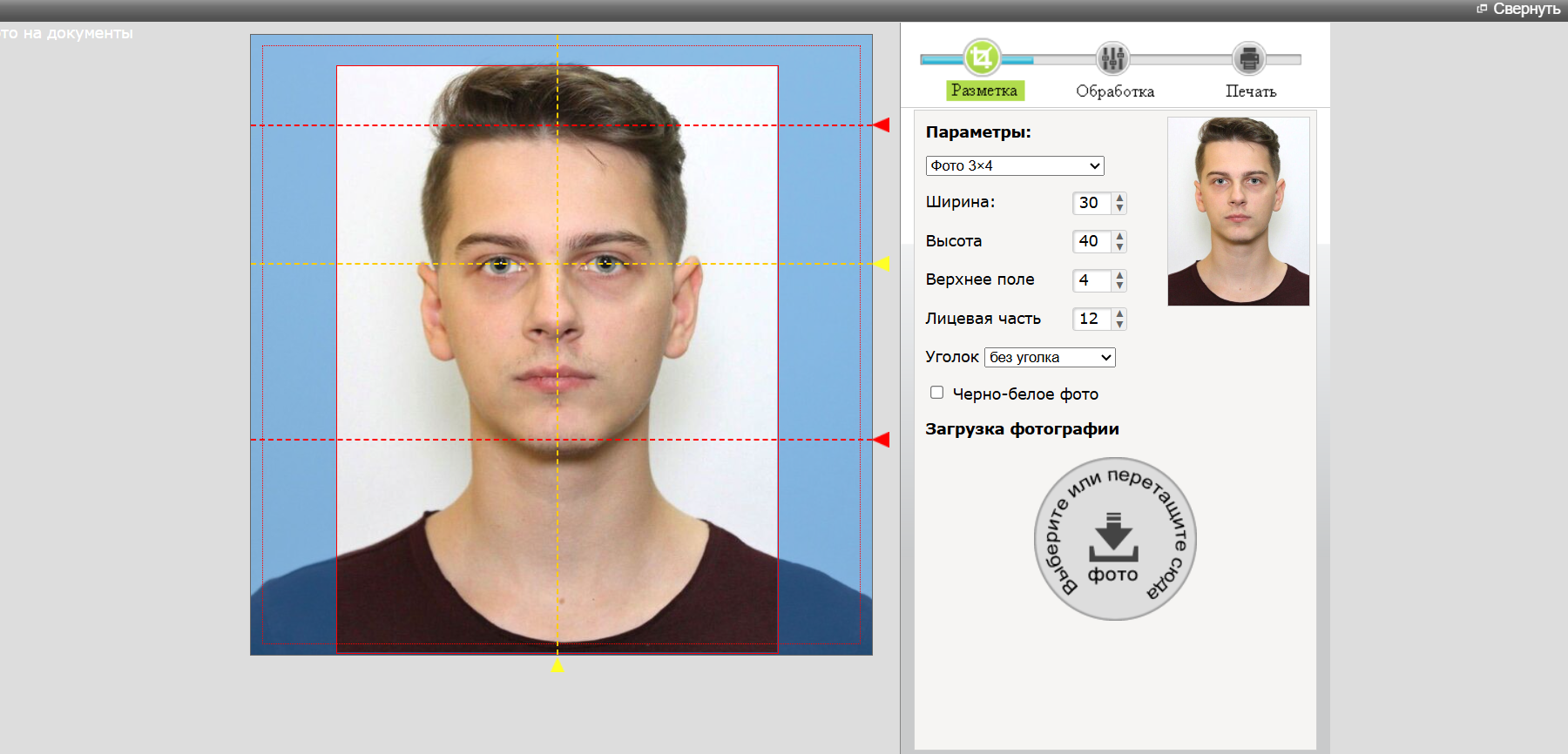Go to the Обработка tab label
This screenshot has width=1568, height=754.
pos(1115,91)
